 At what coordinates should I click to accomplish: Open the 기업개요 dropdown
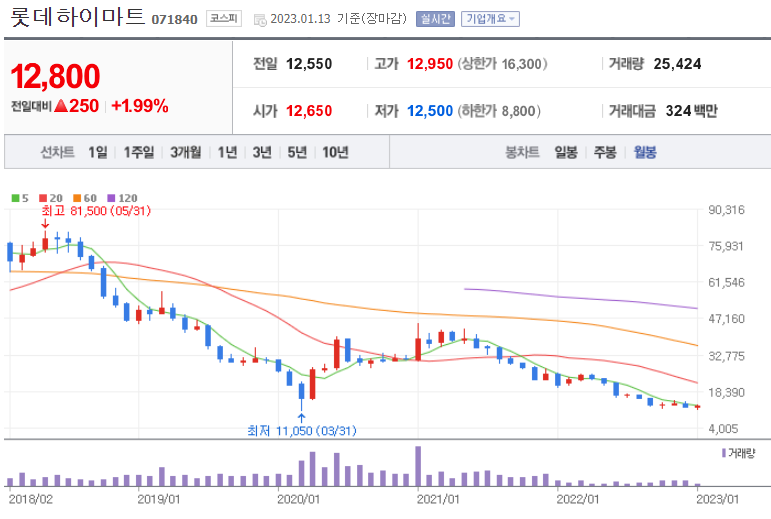pos(490,19)
